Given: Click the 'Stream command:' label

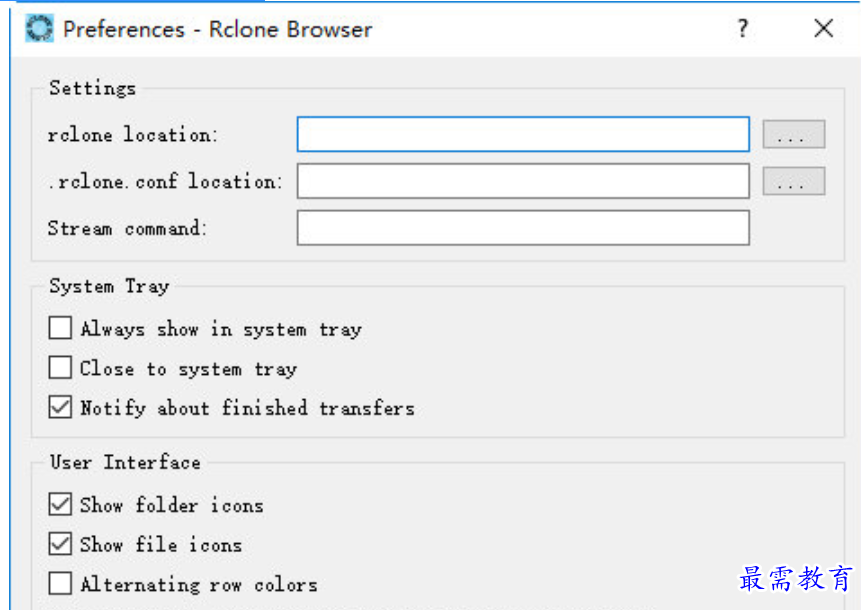Looking at the screenshot, I should [x=127, y=228].
